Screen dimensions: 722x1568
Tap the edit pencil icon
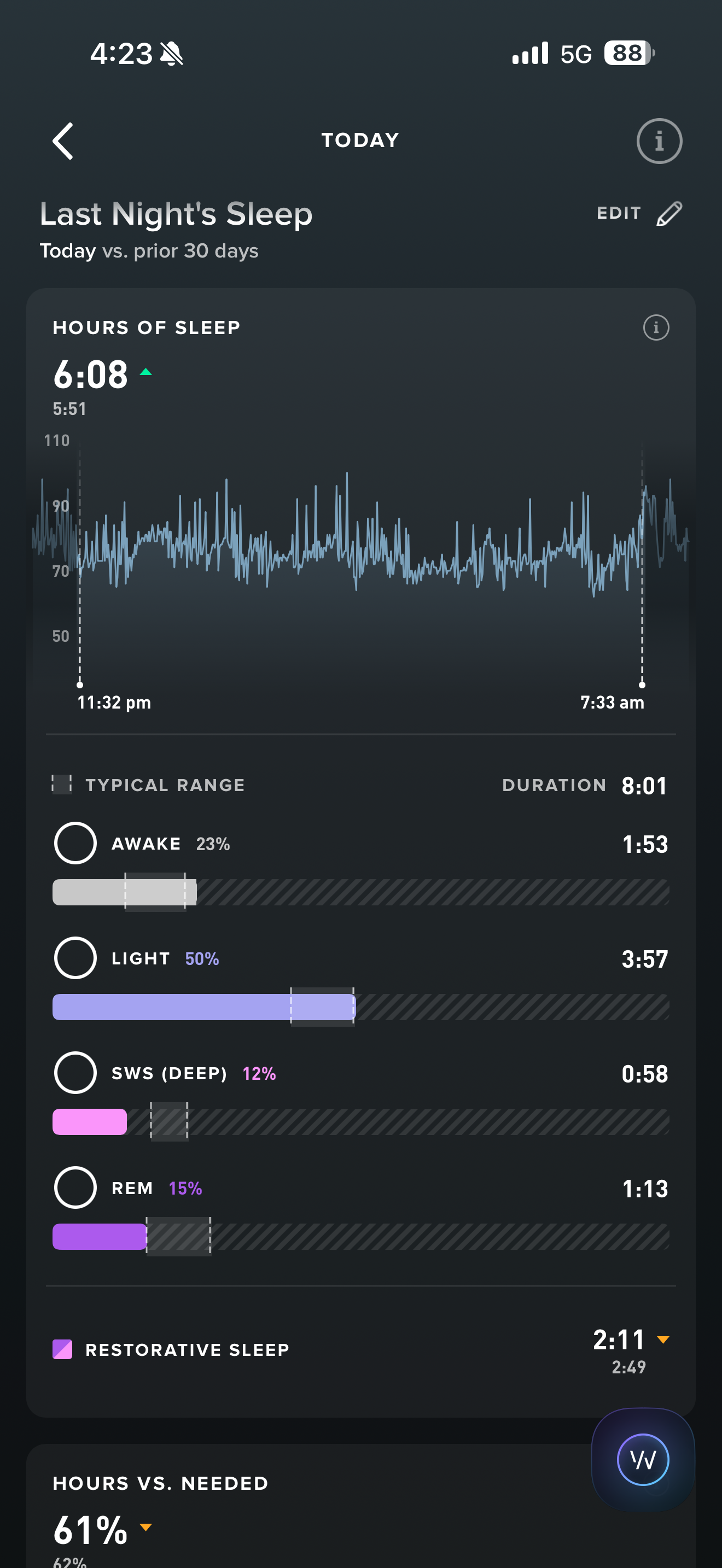(669, 214)
